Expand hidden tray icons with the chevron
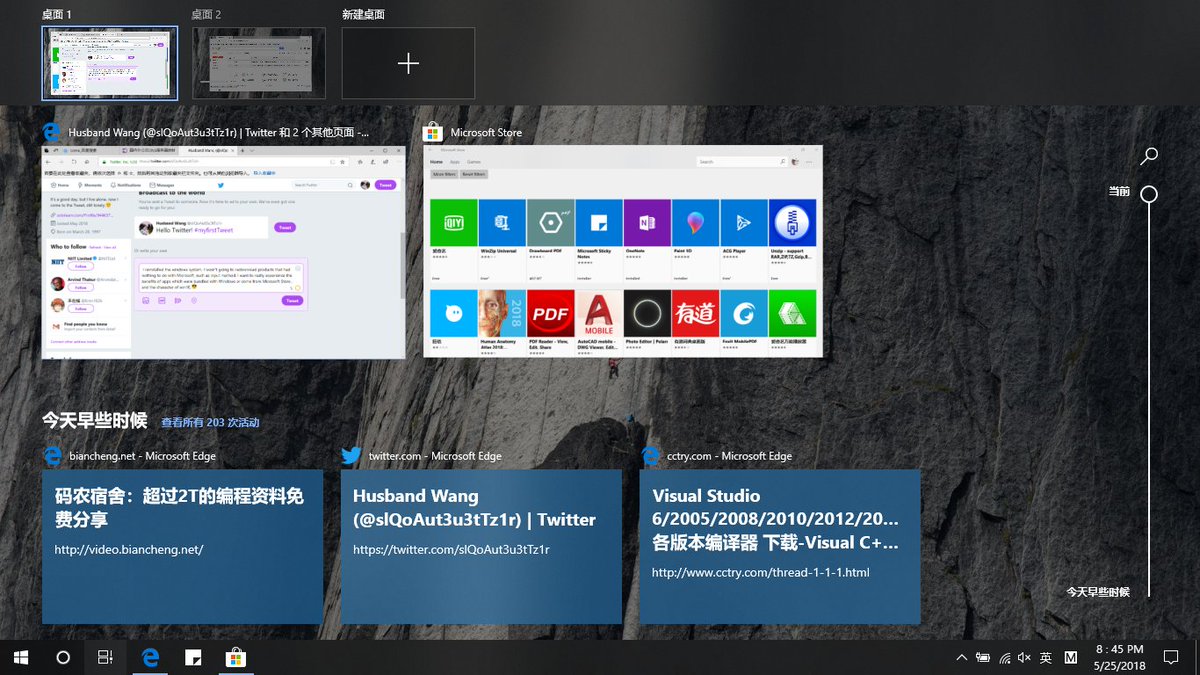Screen dimensions: 1200x675 tap(960, 657)
